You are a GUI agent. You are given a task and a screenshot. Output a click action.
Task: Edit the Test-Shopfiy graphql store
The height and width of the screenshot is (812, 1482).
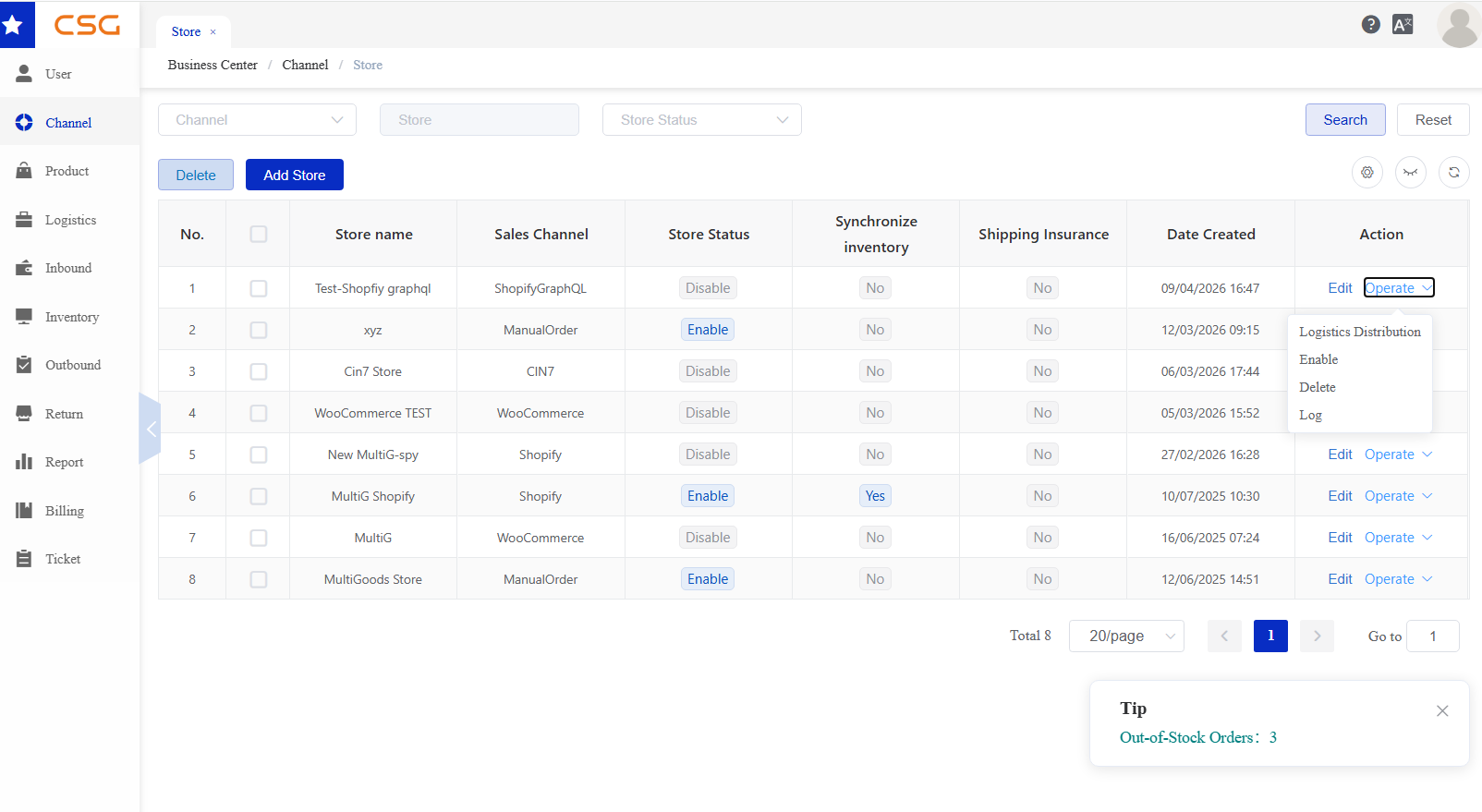point(1340,288)
